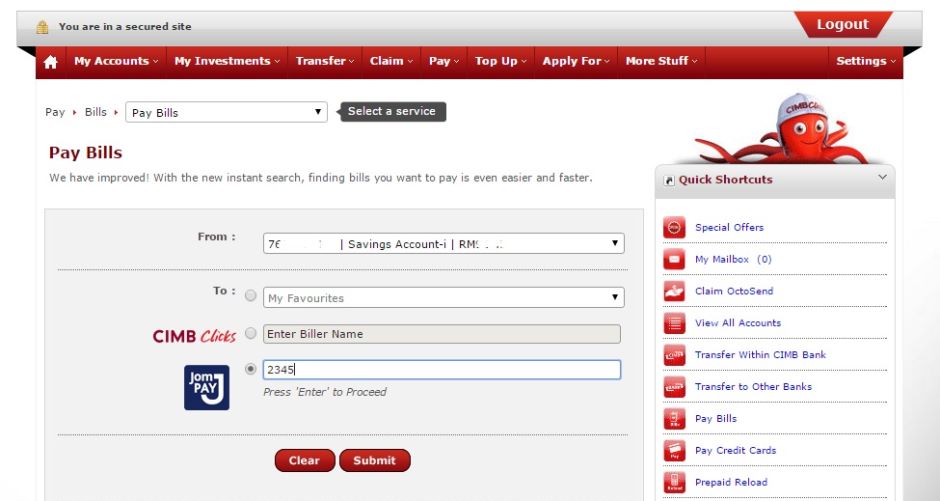Open the Top Up menu
This screenshot has height=501, width=940.
[501, 61]
